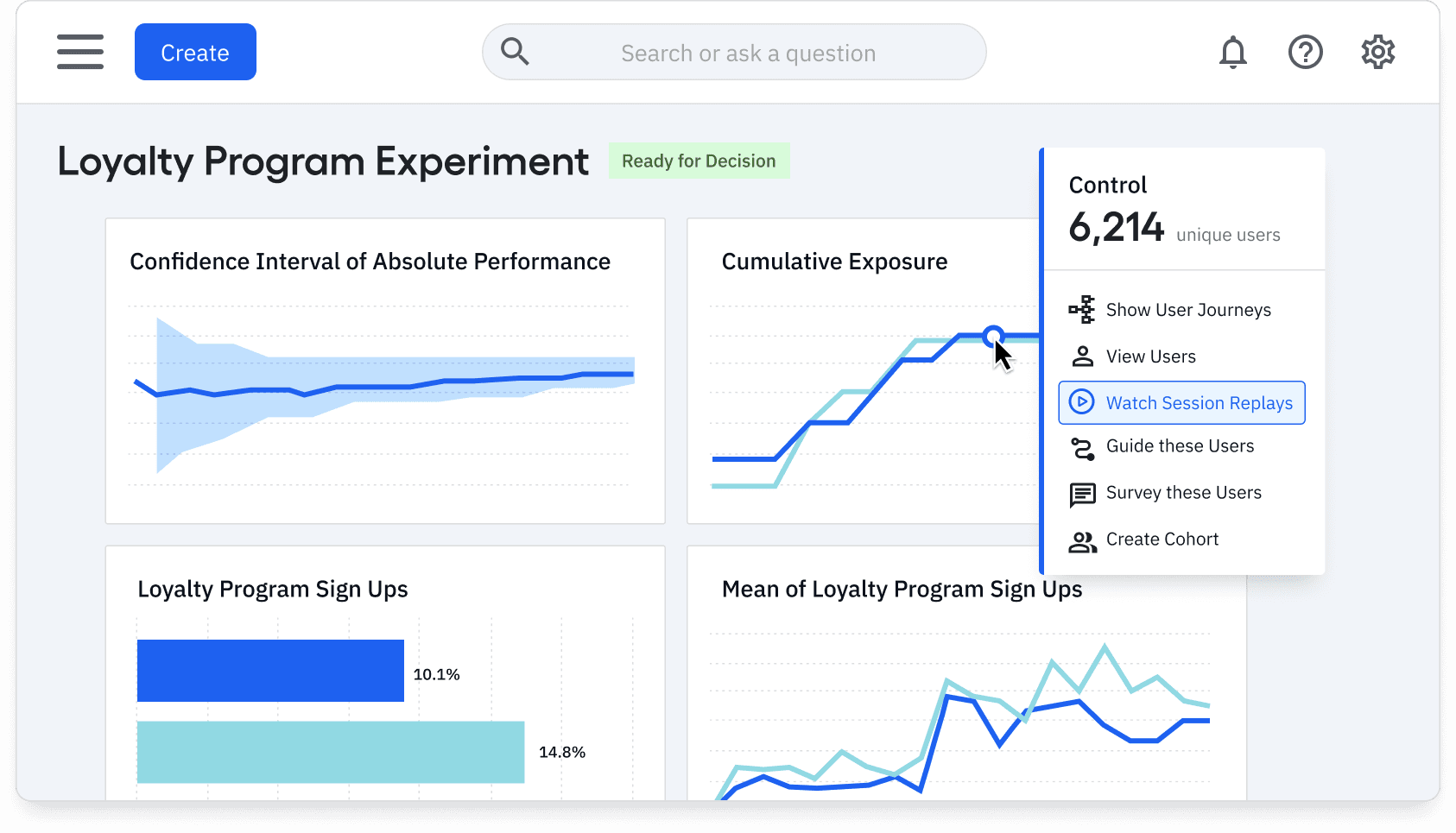The image size is (1456, 833).
Task: Click the Create Cohort people icon
Action: tap(1082, 540)
